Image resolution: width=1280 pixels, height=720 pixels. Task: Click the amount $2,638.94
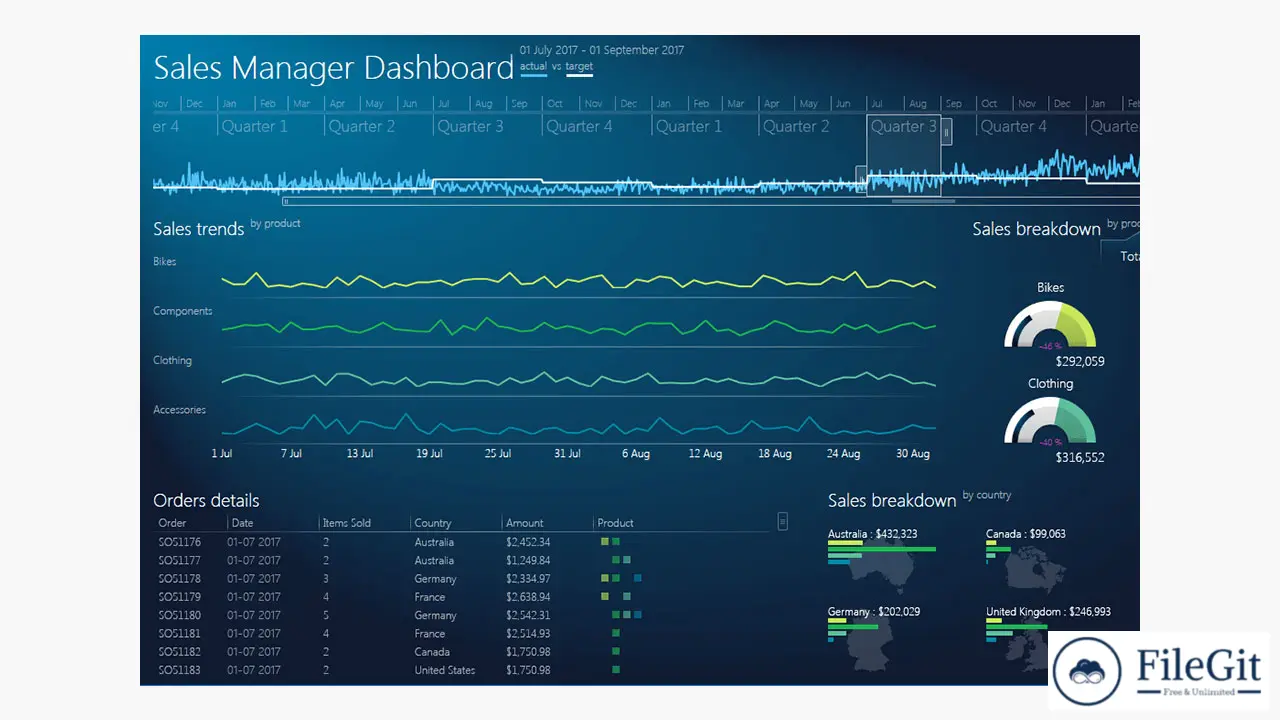coord(528,597)
